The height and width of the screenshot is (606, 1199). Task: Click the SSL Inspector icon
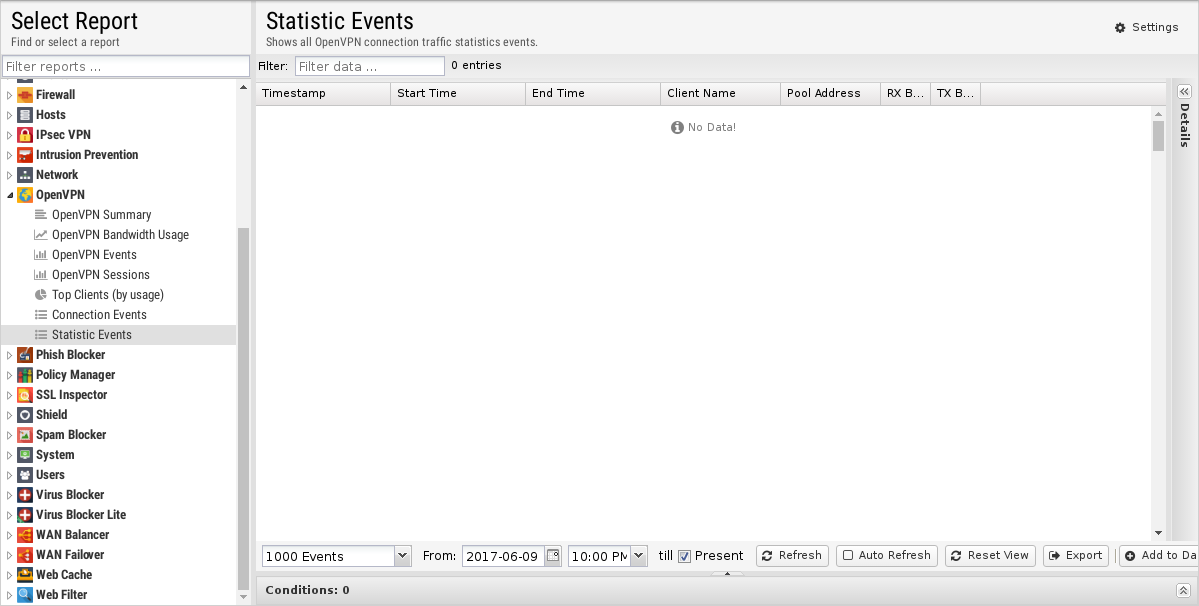pos(24,394)
